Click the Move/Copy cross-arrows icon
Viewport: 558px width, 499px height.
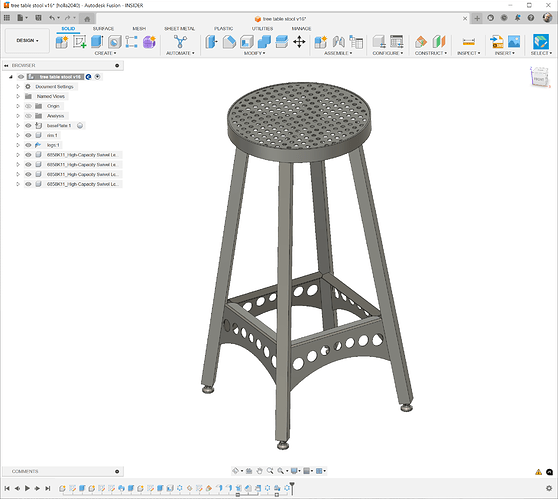pos(299,42)
